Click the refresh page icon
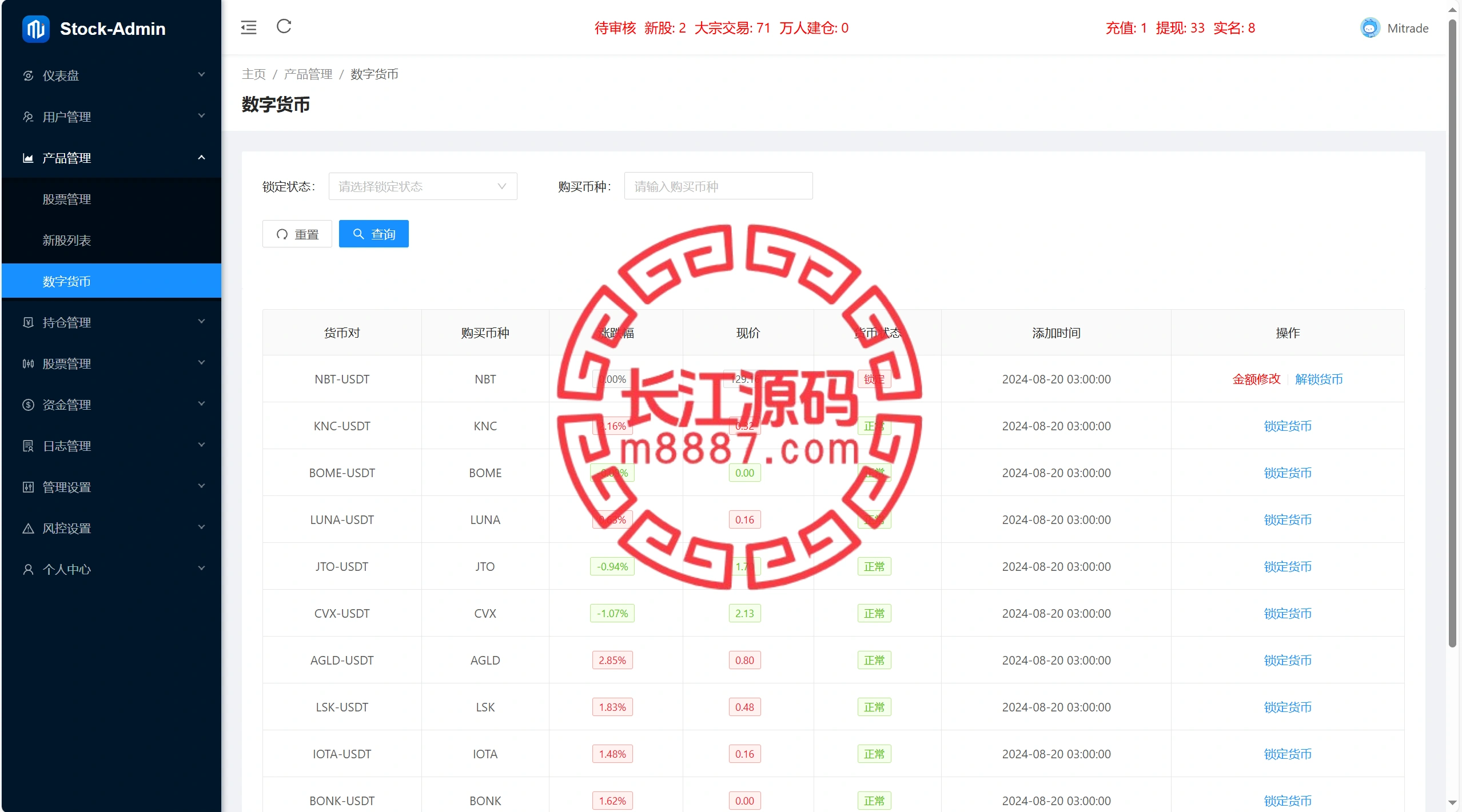This screenshot has height=812, width=1462. click(284, 26)
